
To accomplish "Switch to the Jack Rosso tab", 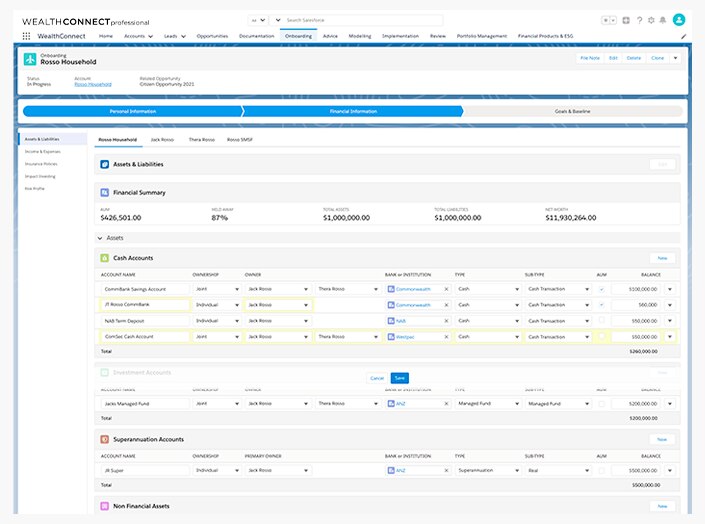I will click(162, 140).
